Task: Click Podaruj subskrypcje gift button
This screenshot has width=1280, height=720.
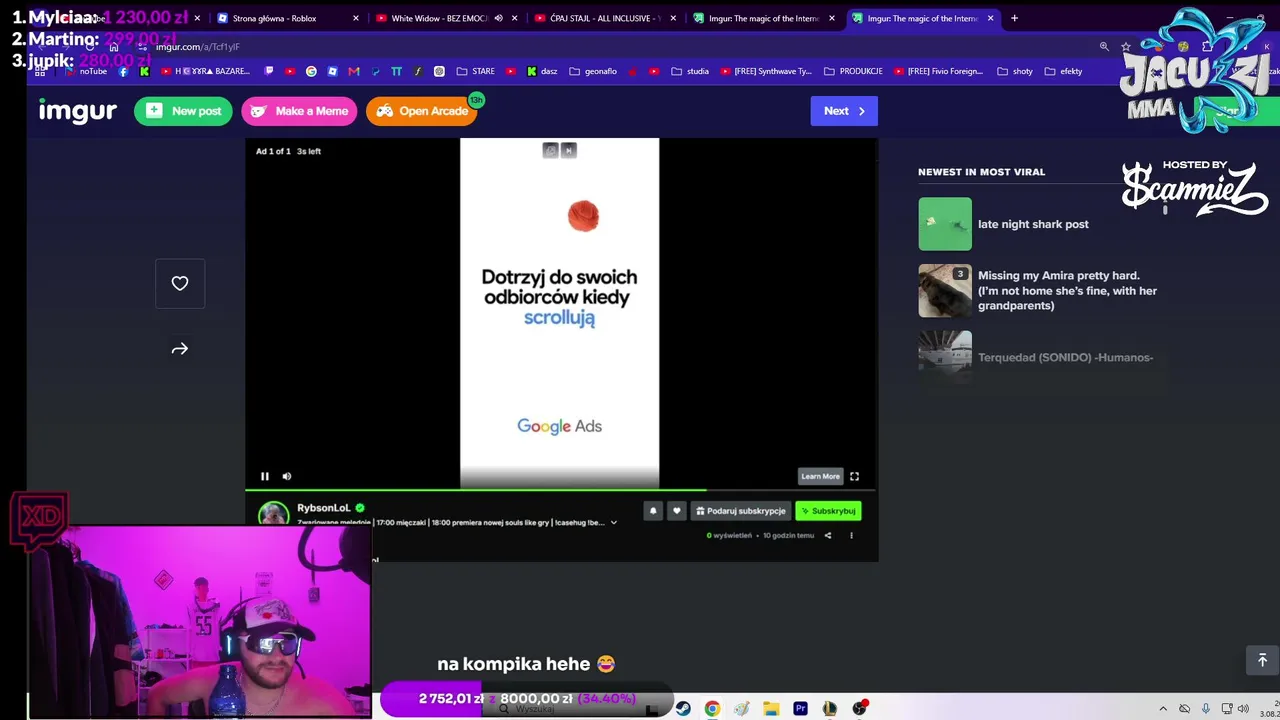Action: tap(741, 511)
